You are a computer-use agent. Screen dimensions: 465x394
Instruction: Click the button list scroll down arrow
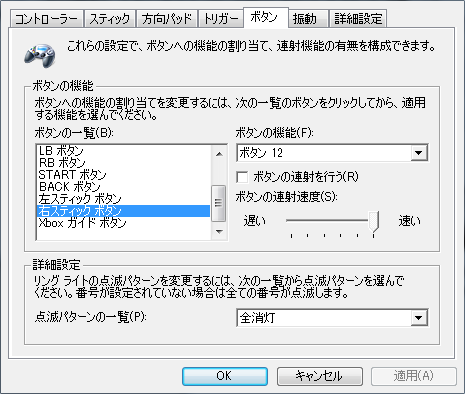tap(219, 232)
